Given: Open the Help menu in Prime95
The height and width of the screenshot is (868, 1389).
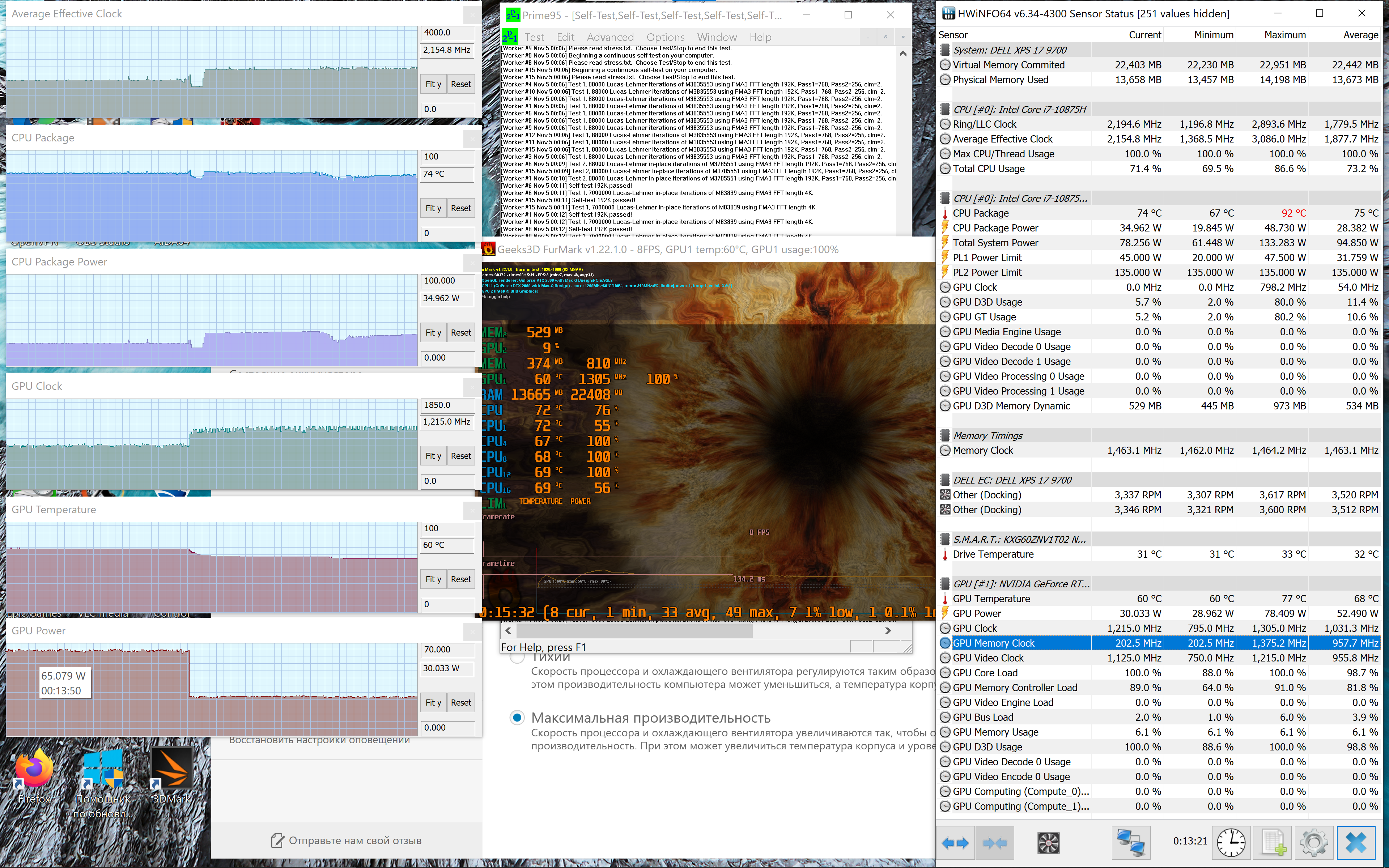Looking at the screenshot, I should click(760, 37).
